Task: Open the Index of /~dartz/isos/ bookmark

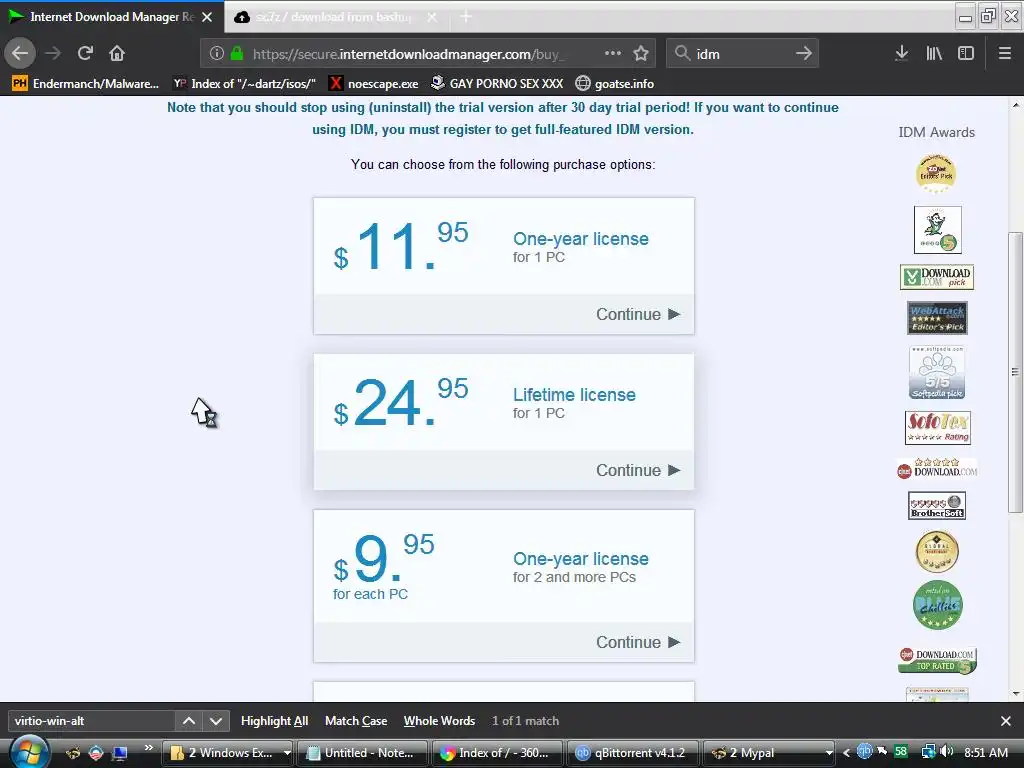Action: (245, 84)
